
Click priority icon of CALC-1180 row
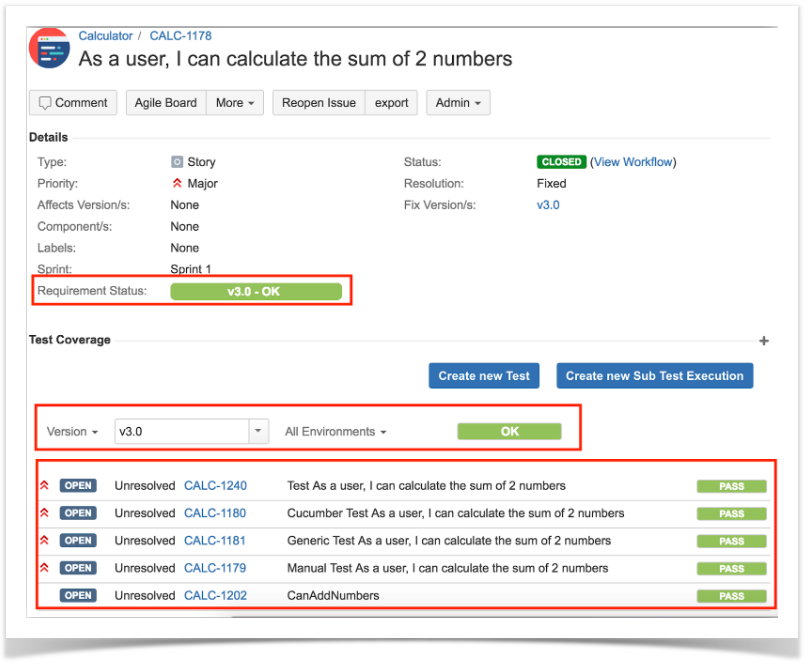coord(45,513)
